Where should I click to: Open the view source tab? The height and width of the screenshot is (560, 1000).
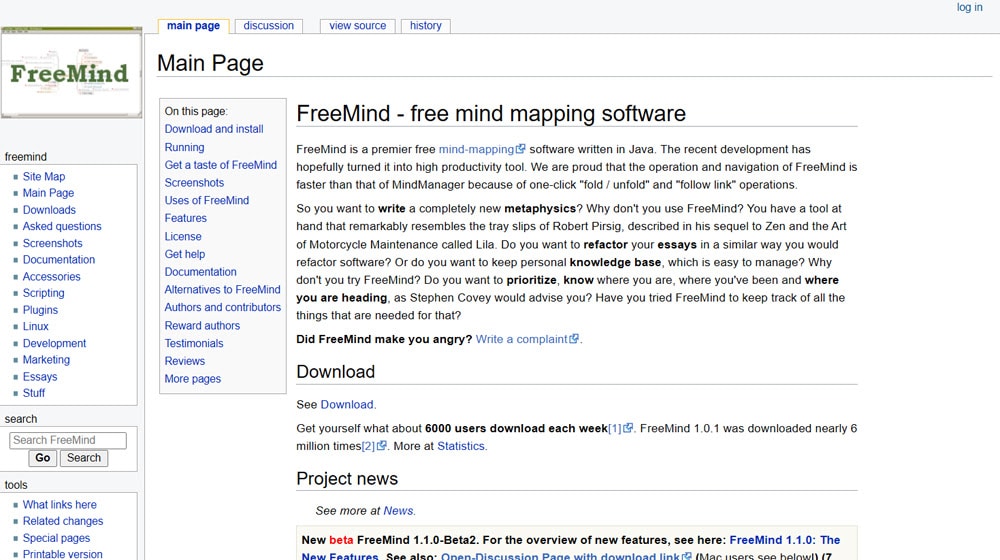[357, 26]
